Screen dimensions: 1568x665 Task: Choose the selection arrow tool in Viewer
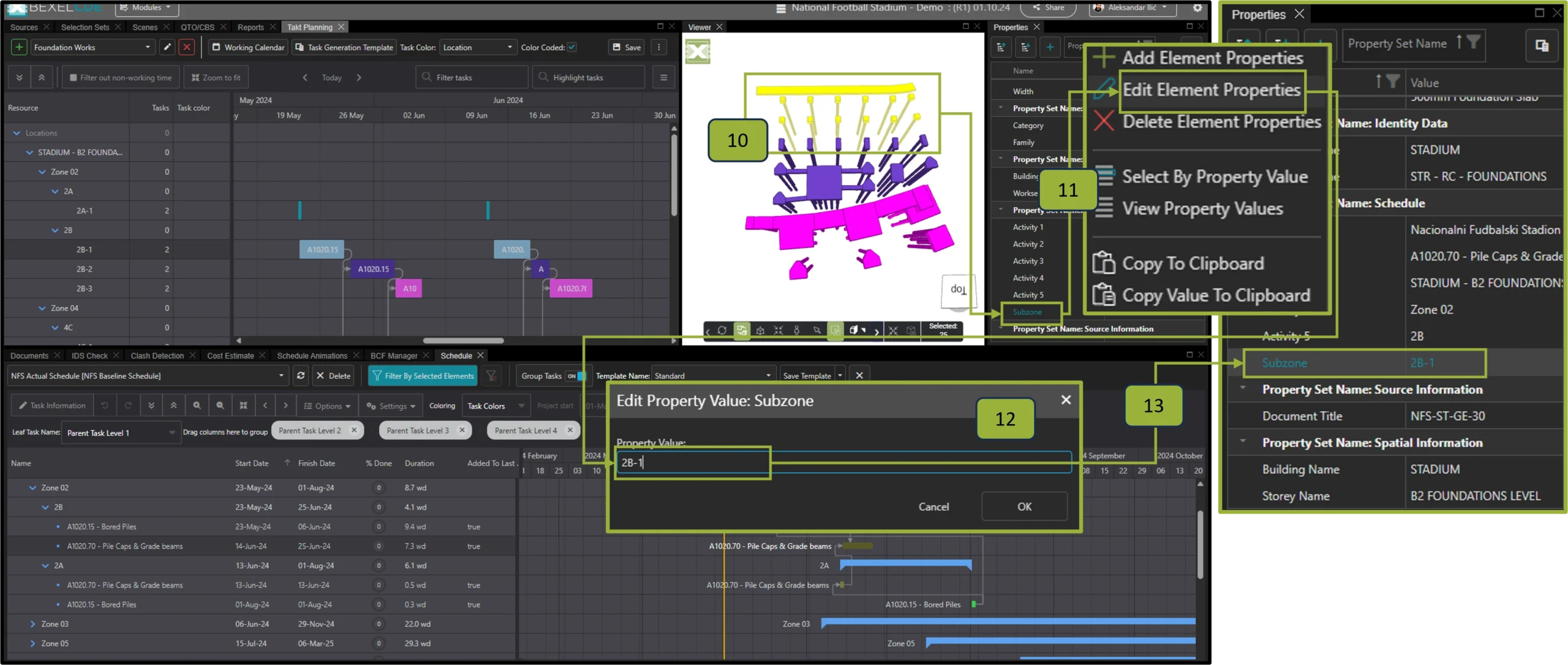click(x=816, y=330)
